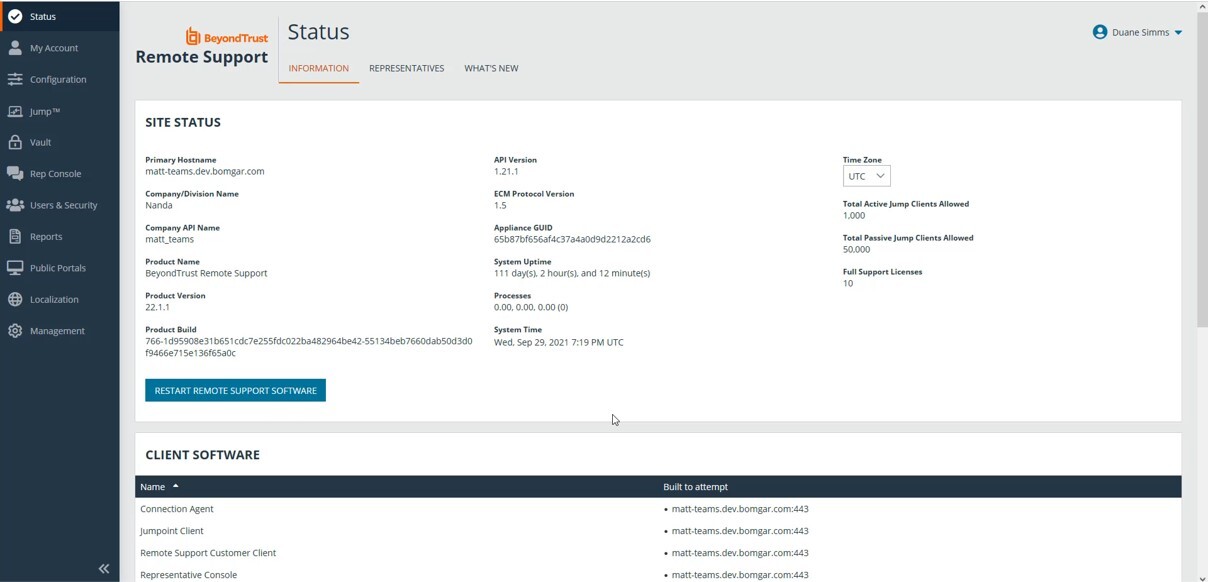This screenshot has height=582, width=1208.
Task: Click the BeyondTrust Remote Support logo
Action: point(202,47)
